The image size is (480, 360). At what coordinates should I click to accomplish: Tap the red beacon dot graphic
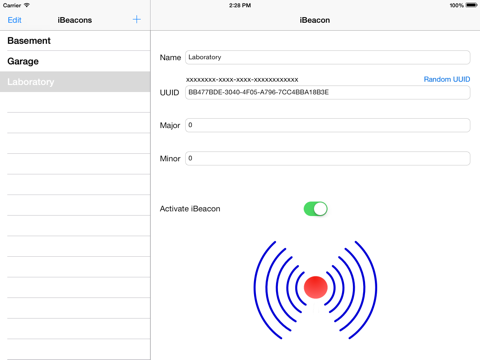point(315,287)
